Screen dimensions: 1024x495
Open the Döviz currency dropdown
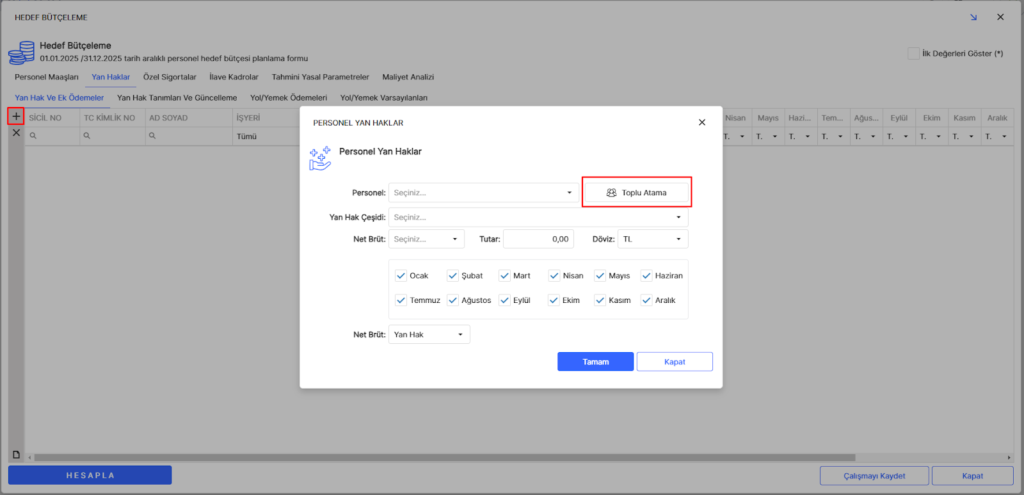653,239
